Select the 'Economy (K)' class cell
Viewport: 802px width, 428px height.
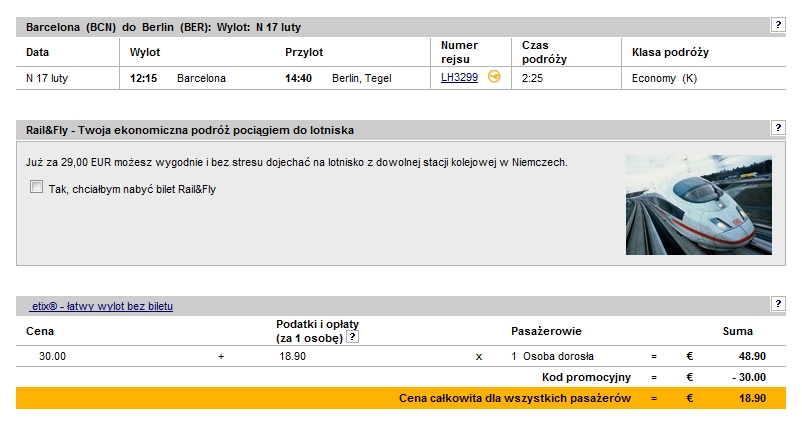(664, 78)
